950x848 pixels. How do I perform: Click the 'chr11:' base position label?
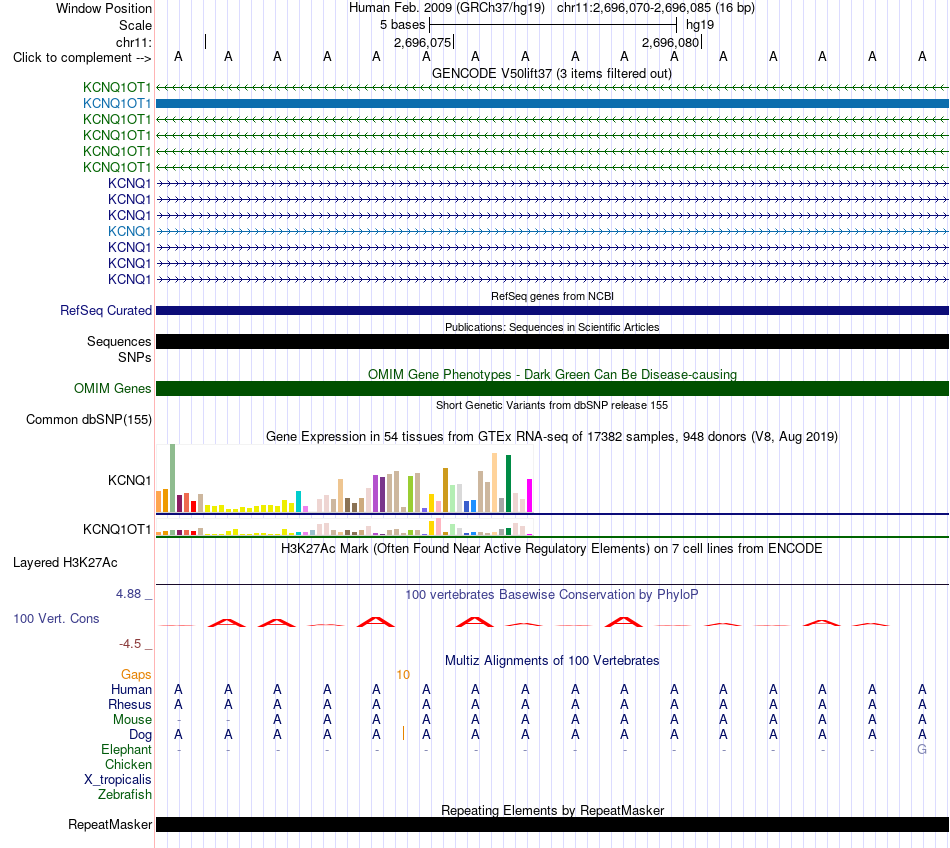pos(134,42)
